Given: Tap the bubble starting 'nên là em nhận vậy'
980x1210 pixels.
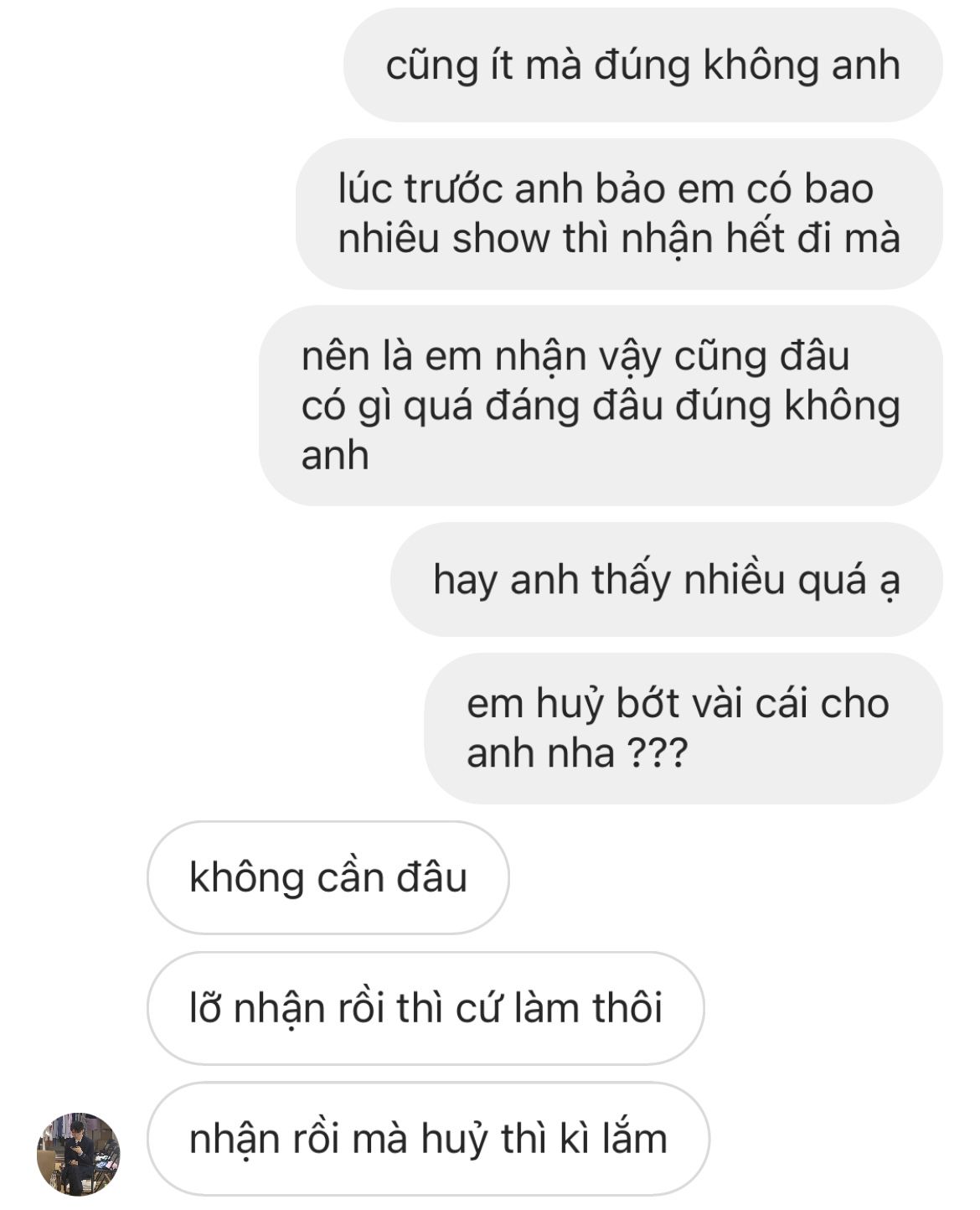Looking at the screenshot, I should pos(601,406).
